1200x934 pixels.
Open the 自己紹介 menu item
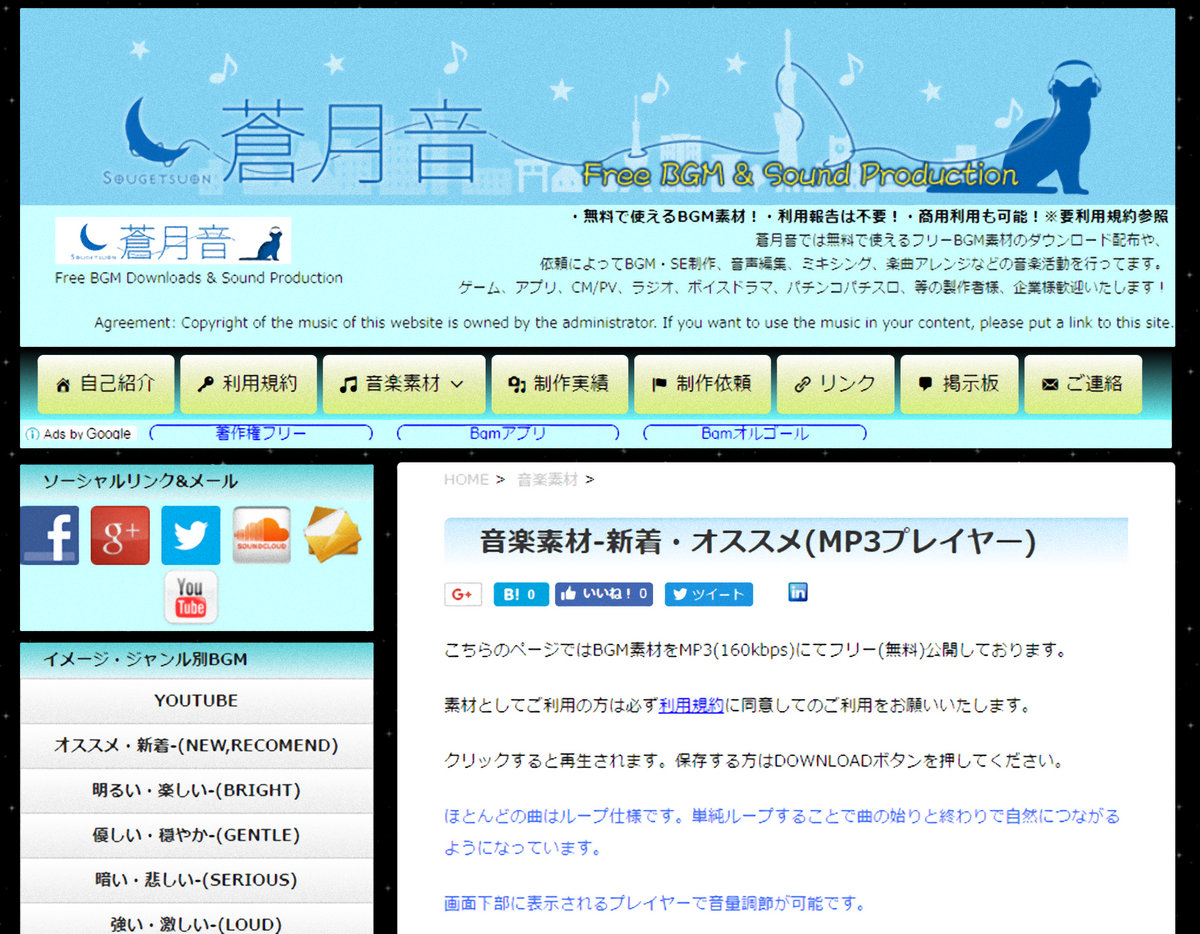tap(106, 384)
